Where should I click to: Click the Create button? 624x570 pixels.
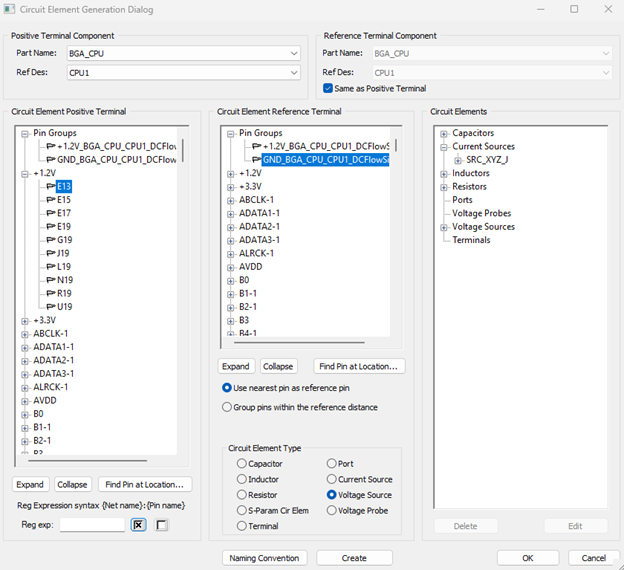354,558
